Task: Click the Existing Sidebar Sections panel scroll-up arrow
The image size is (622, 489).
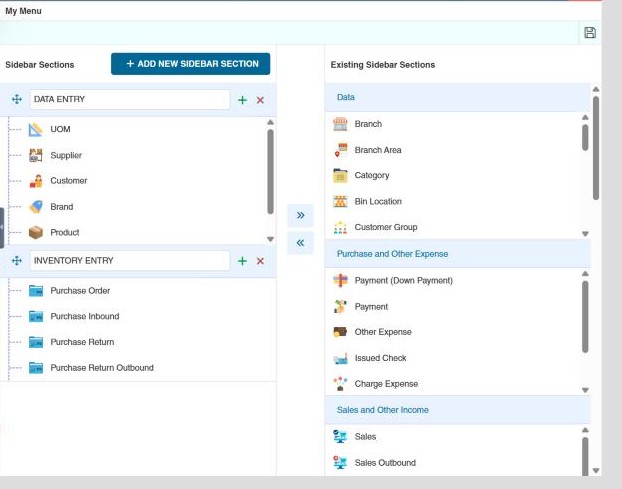Action: (x=596, y=89)
